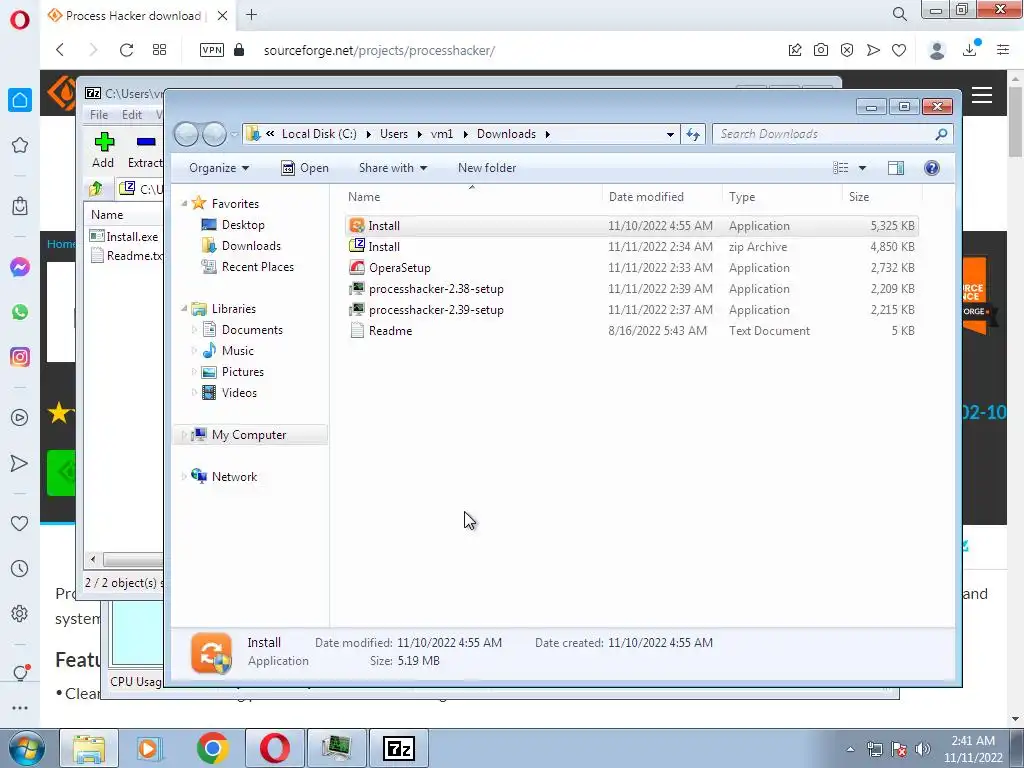The image size is (1024, 768).
Task: Click Opera tab search magnifier
Action: (899, 14)
